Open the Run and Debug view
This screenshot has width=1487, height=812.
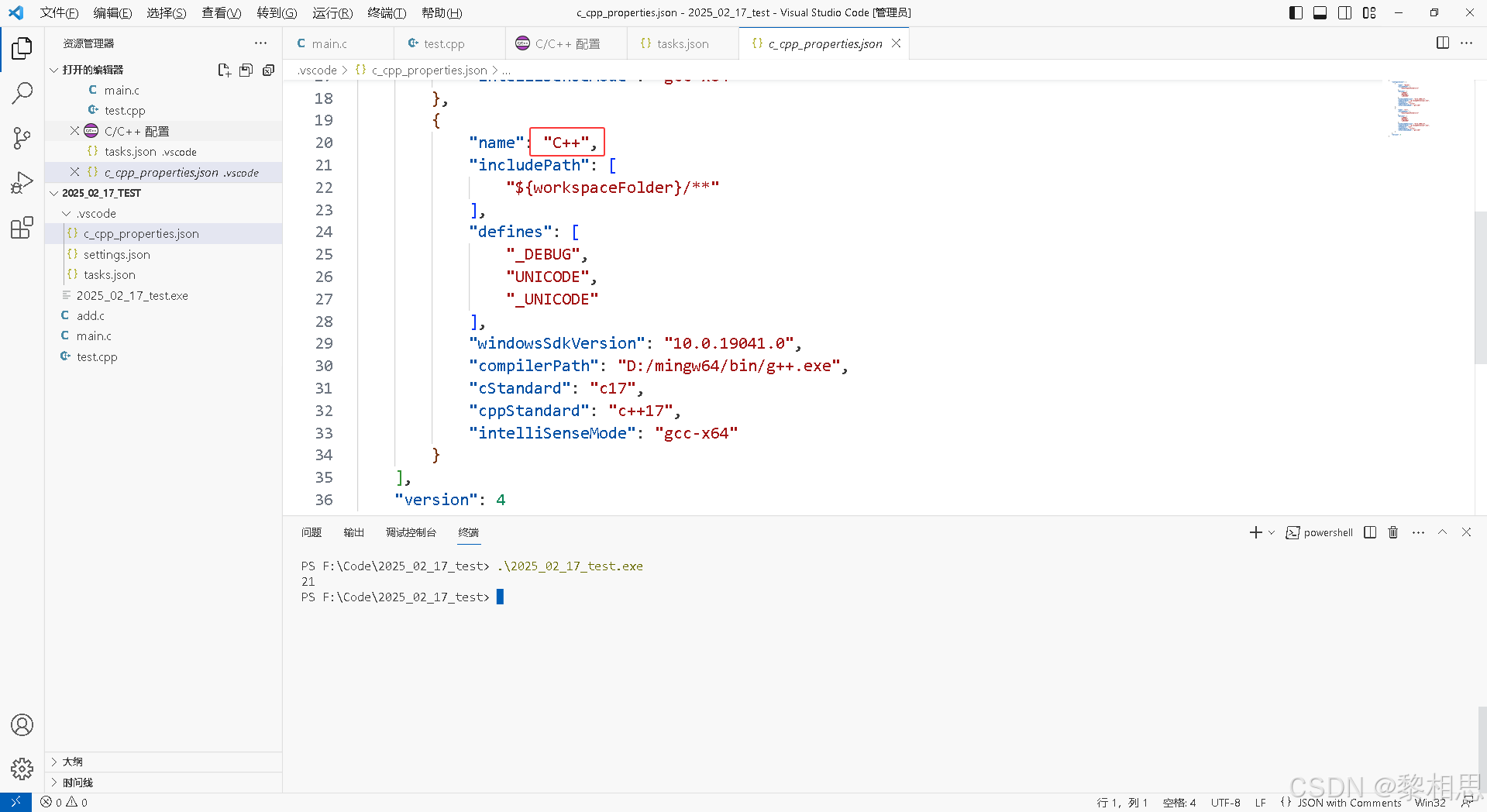point(22,184)
